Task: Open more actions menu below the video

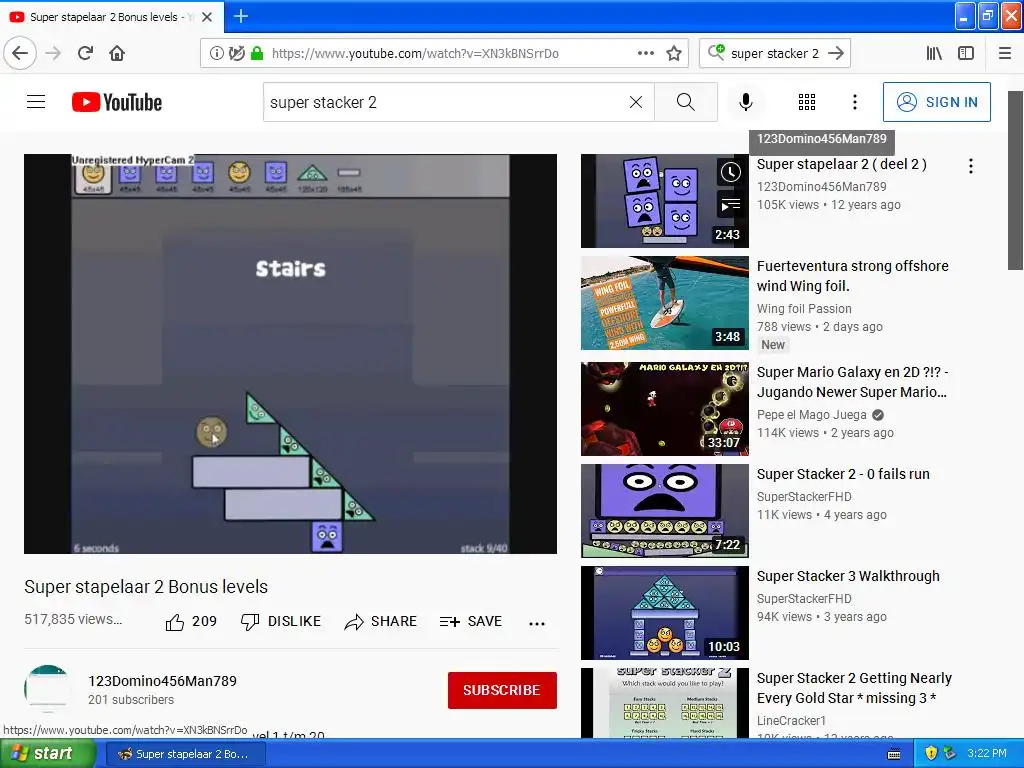Action: point(537,623)
